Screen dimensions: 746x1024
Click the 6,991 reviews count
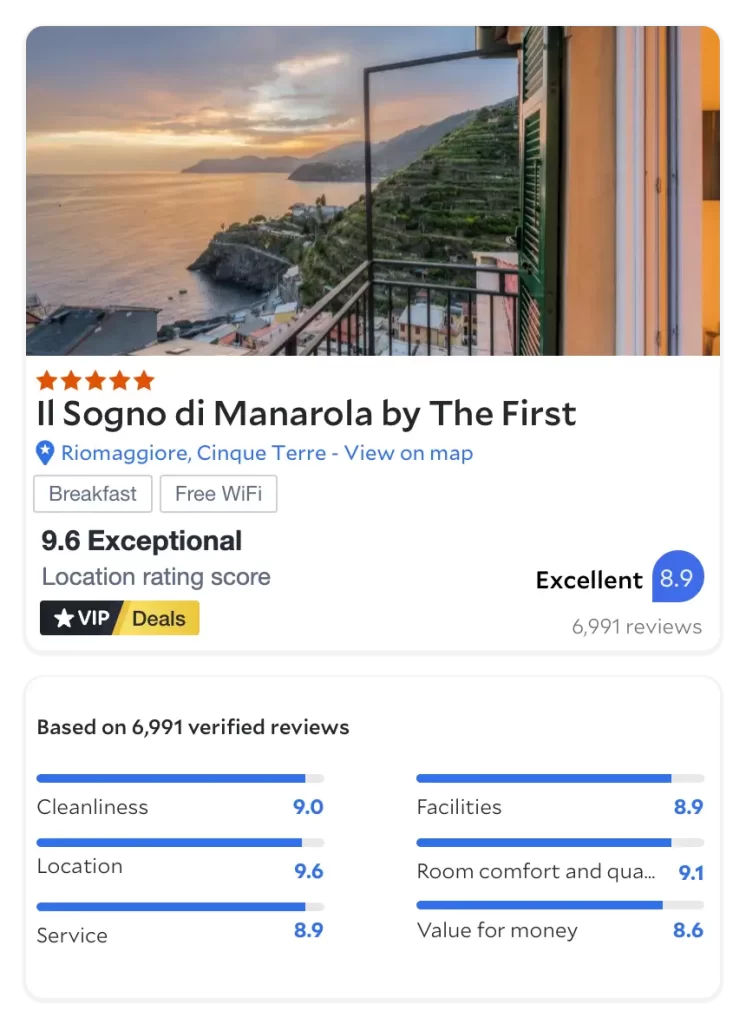(636, 627)
